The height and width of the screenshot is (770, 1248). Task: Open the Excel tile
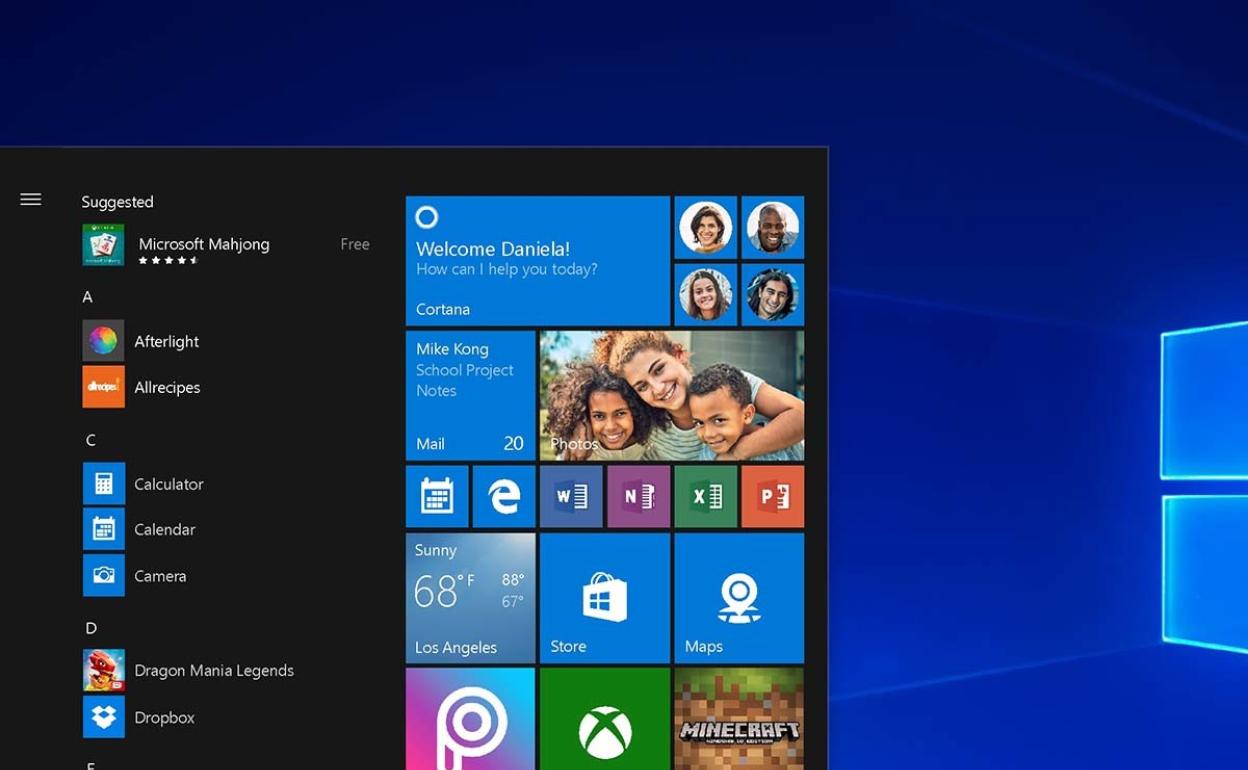click(706, 496)
